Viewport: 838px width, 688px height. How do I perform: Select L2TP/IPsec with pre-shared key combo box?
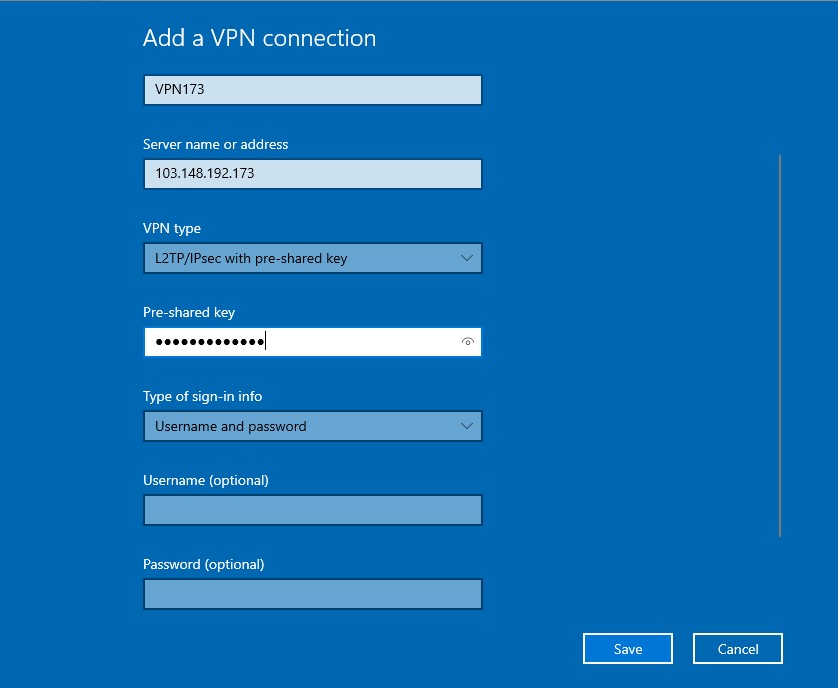pyautogui.click(x=313, y=258)
